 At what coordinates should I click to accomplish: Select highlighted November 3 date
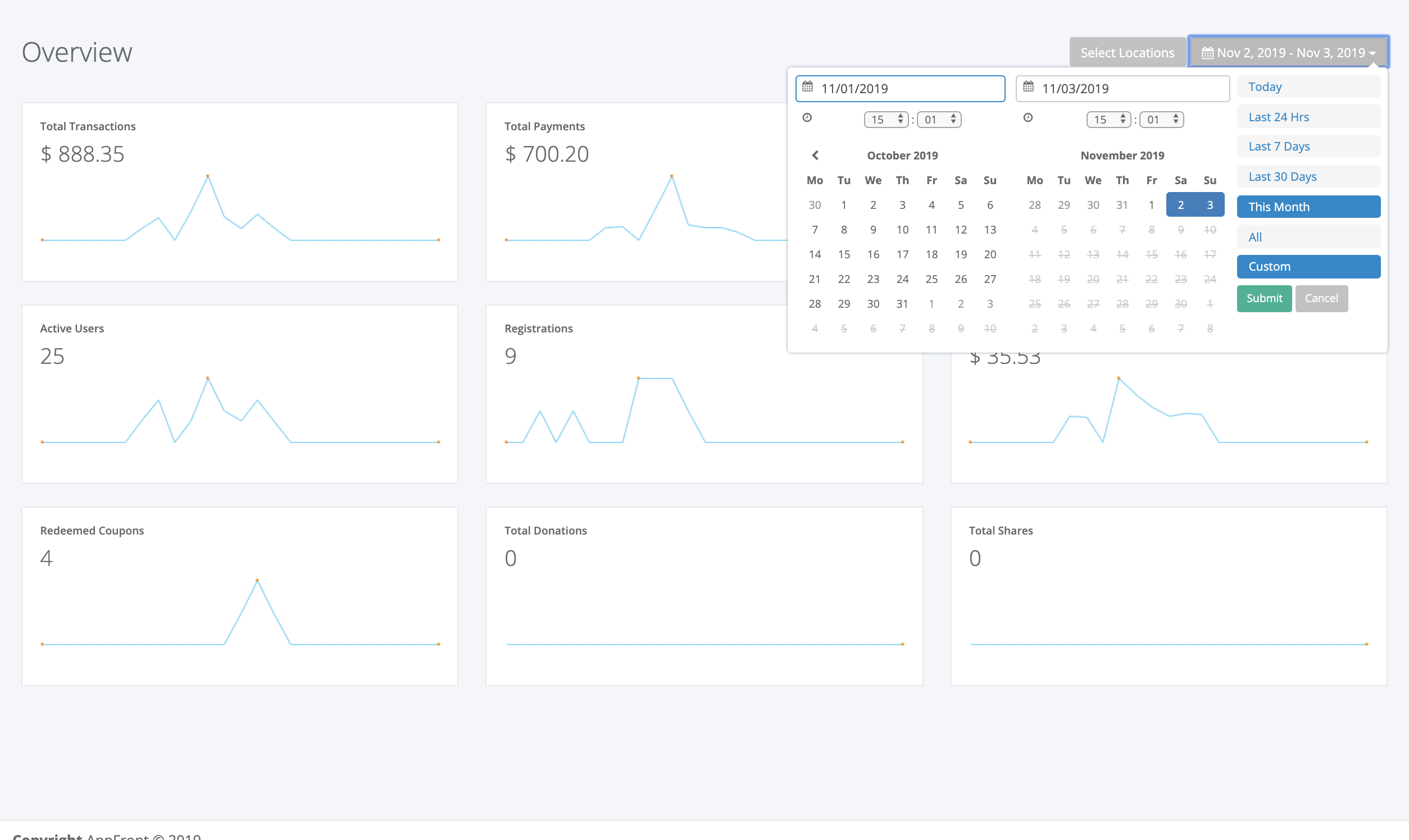tap(1210, 205)
